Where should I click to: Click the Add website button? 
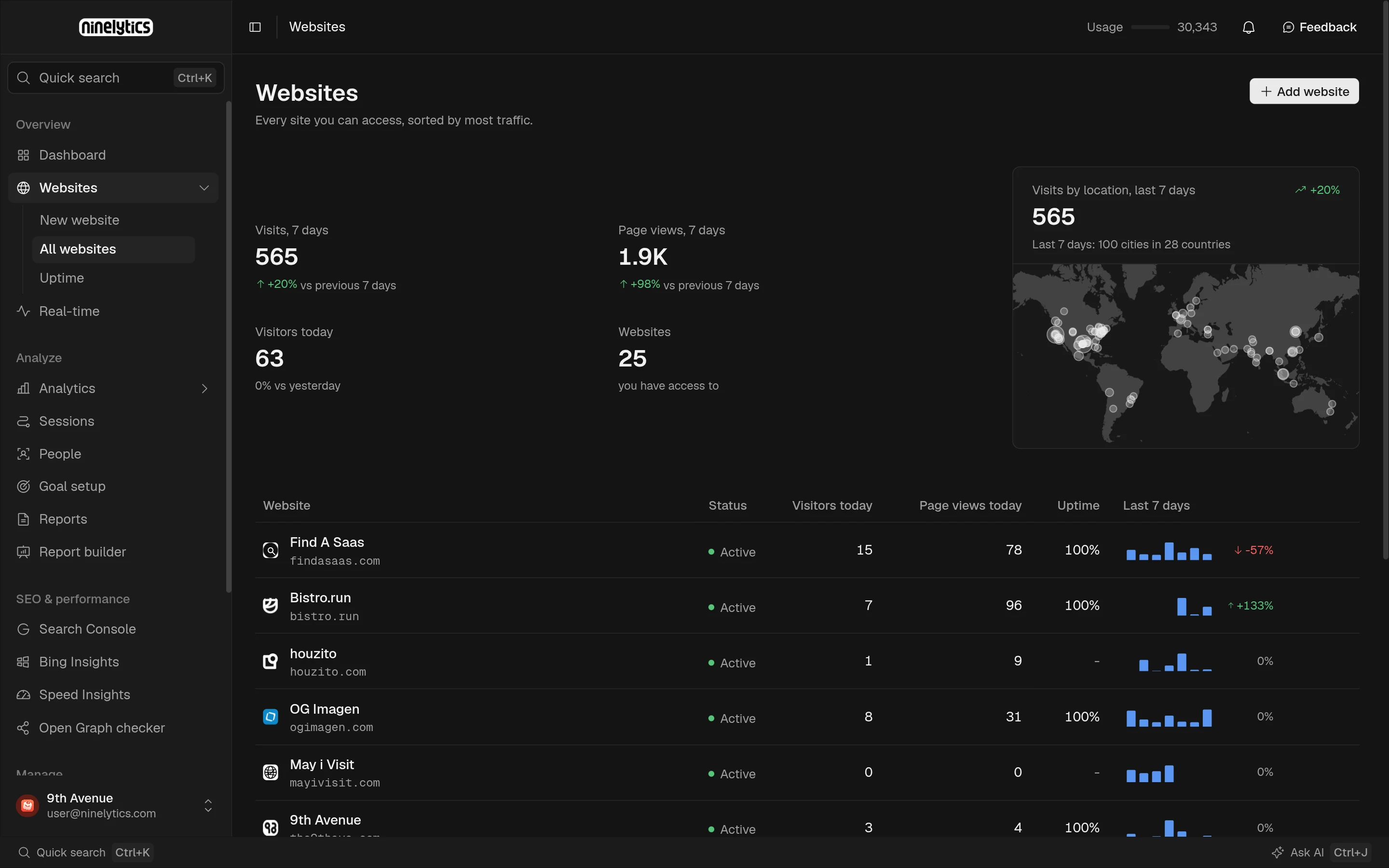coord(1304,91)
